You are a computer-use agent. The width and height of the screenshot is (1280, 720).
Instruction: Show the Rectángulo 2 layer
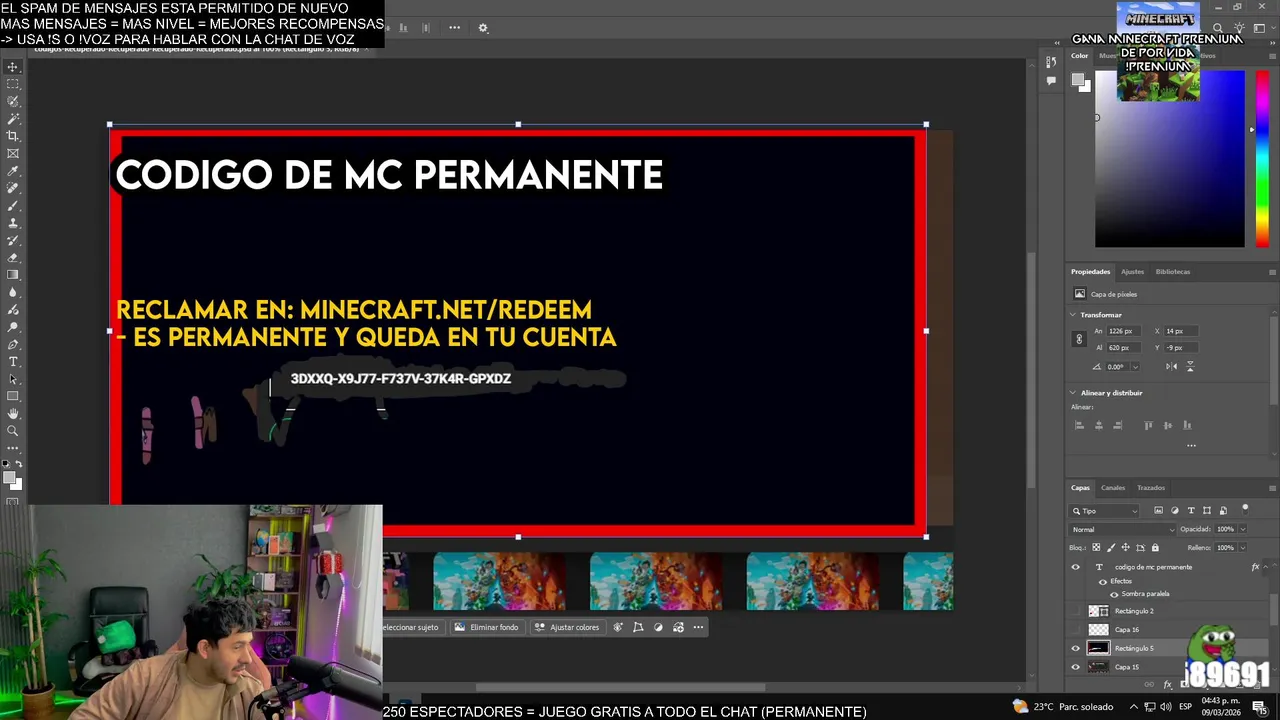pos(1076,611)
